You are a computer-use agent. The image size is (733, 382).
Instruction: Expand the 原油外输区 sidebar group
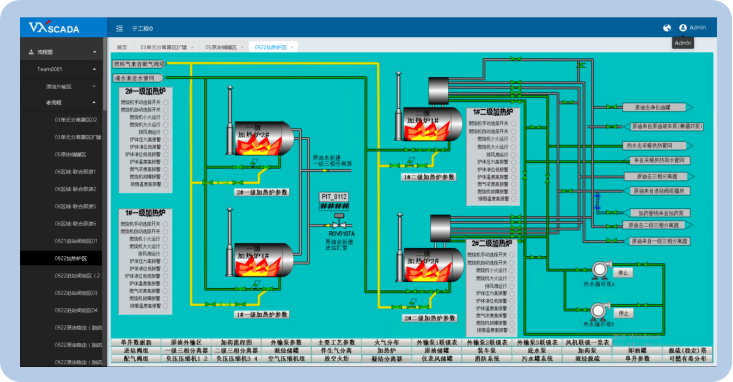point(94,86)
